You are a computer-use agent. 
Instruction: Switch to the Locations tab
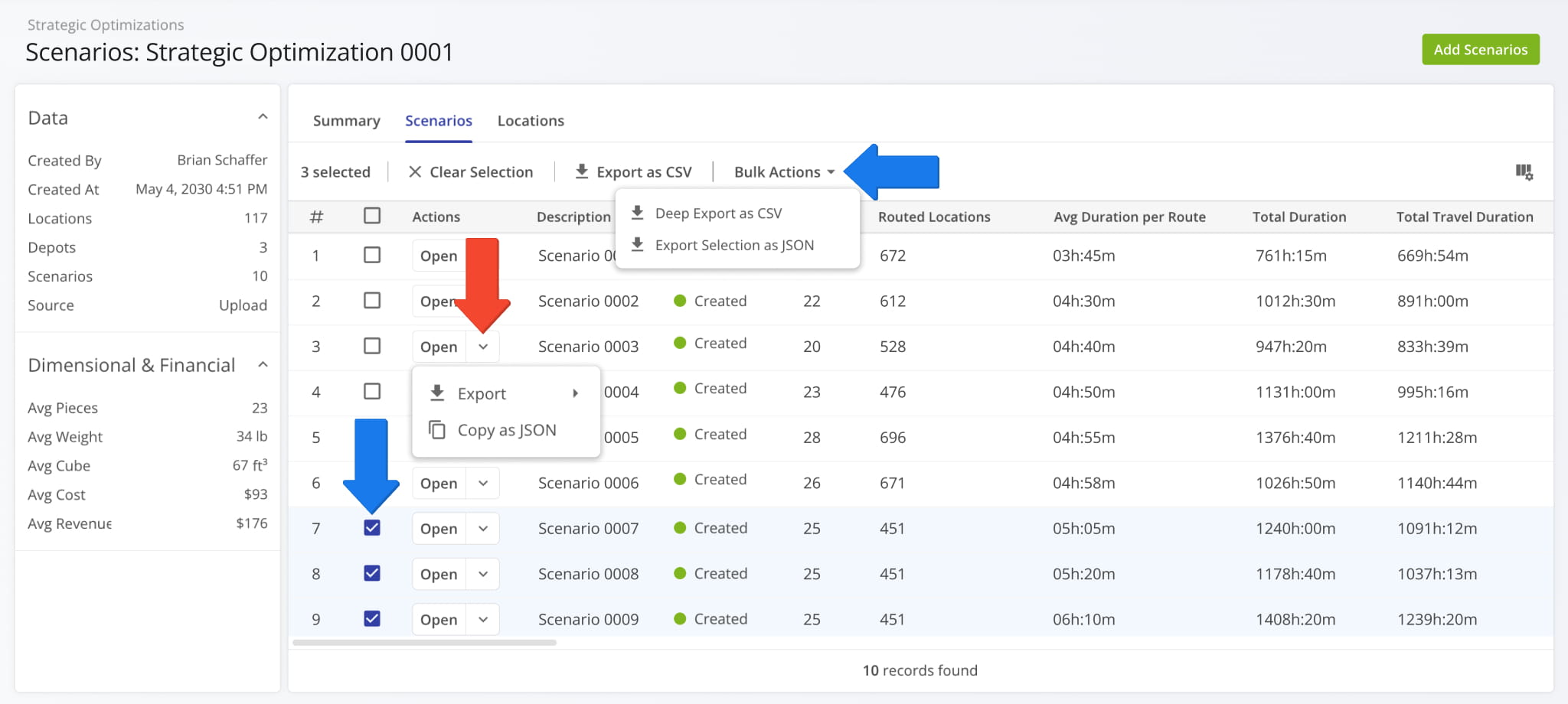[x=531, y=121]
